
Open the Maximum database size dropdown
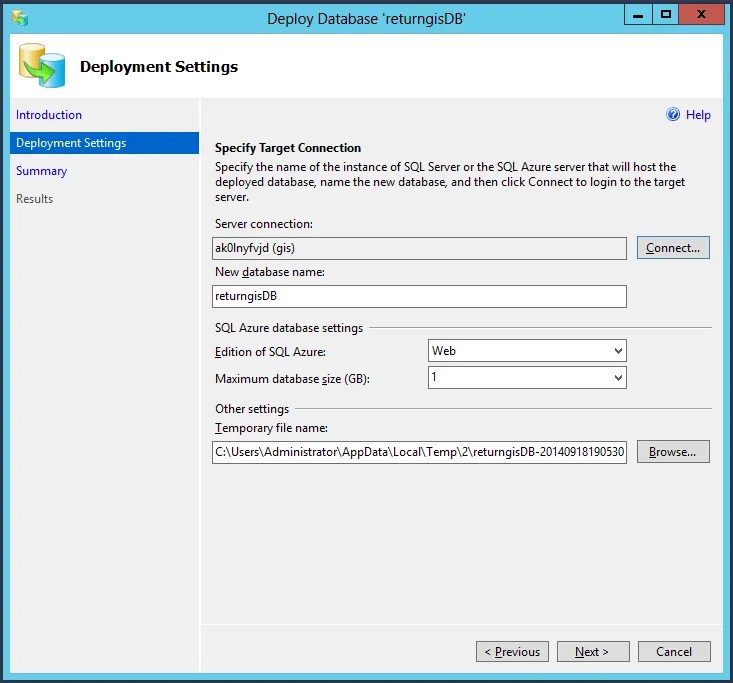tap(527, 377)
